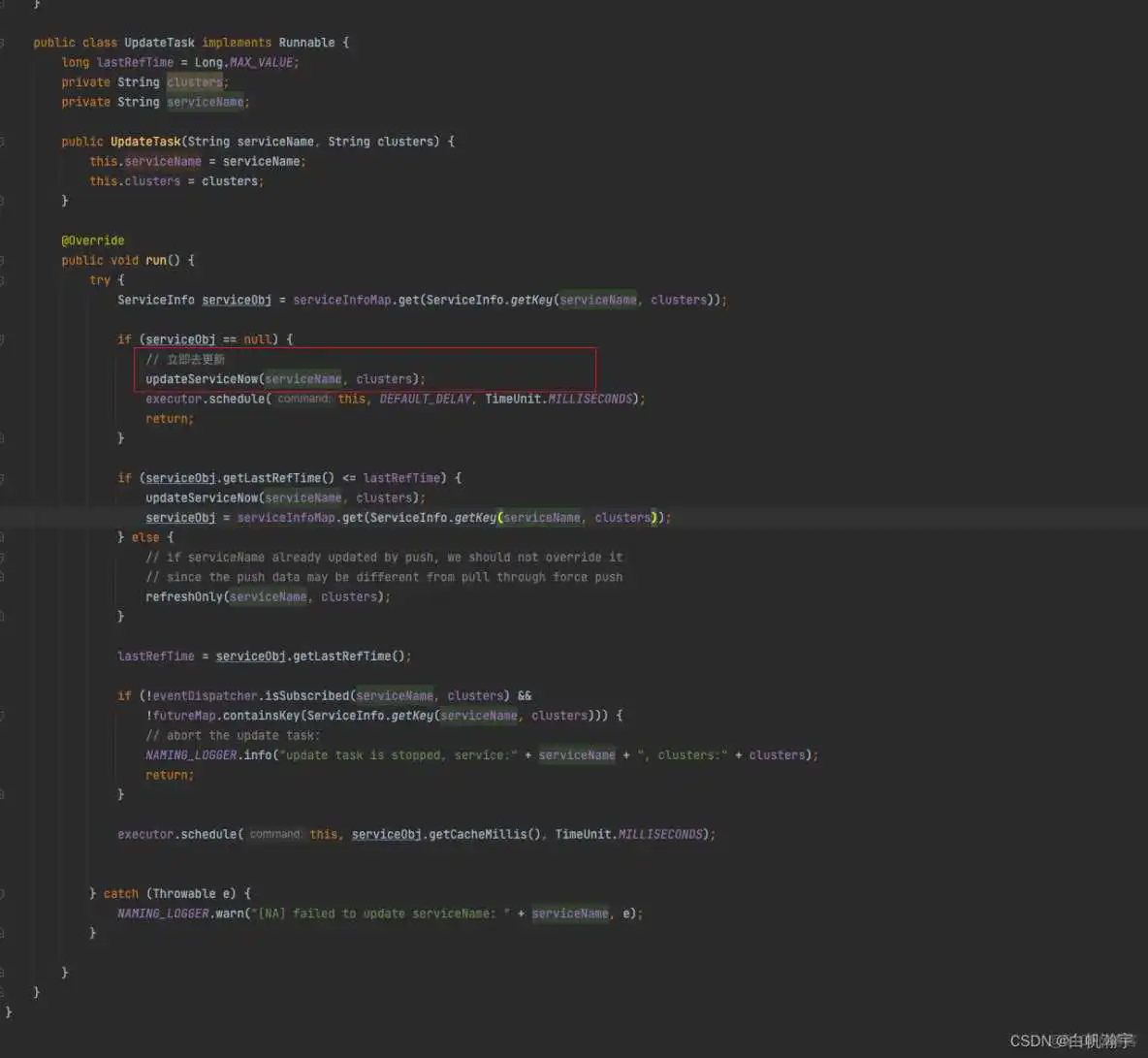Click the ServiceInfo type before serviceObj declaration
Screen dimensions: 1148x1058
155,300
